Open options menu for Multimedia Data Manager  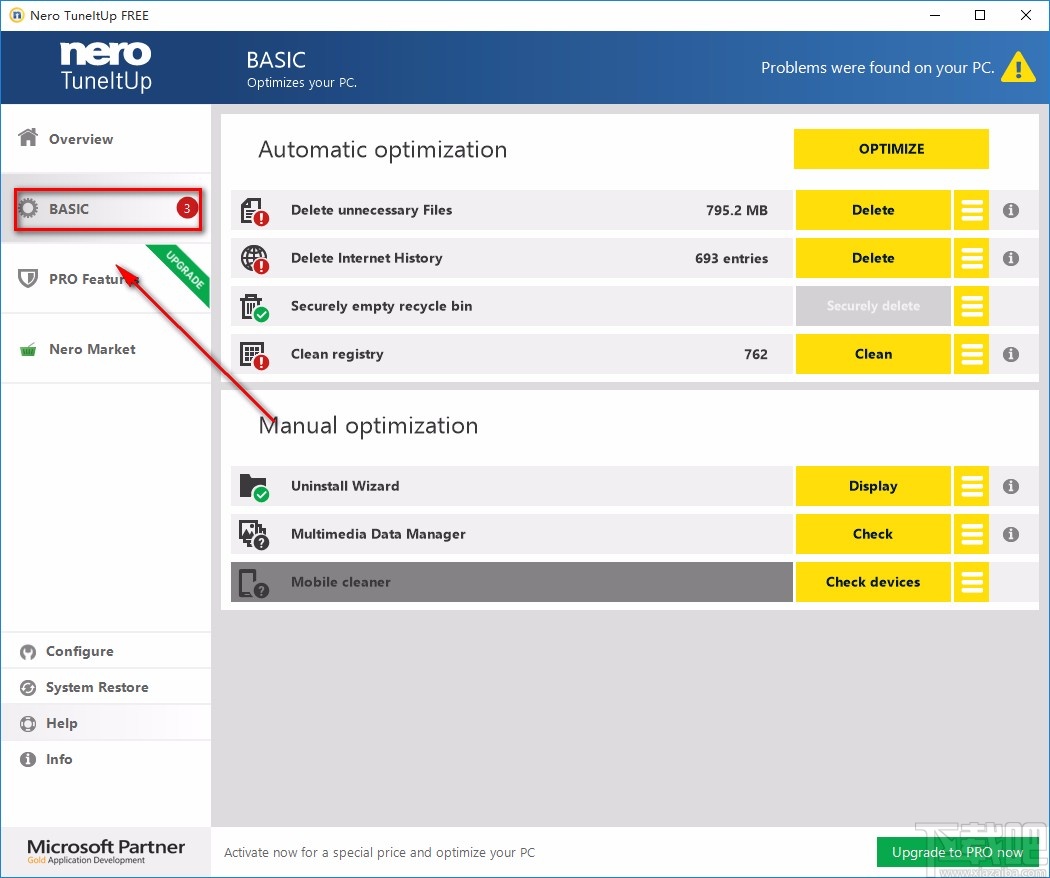(x=972, y=534)
